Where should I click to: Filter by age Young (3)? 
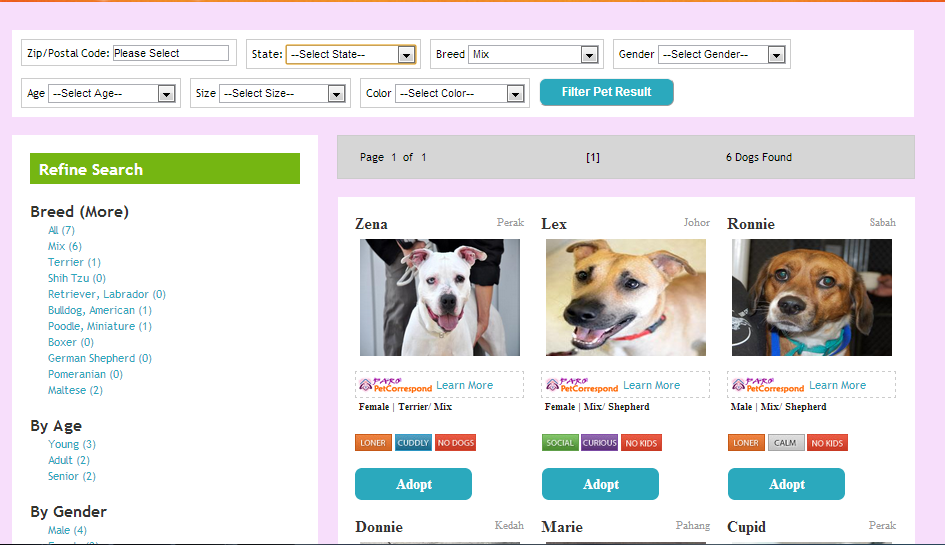coord(72,444)
